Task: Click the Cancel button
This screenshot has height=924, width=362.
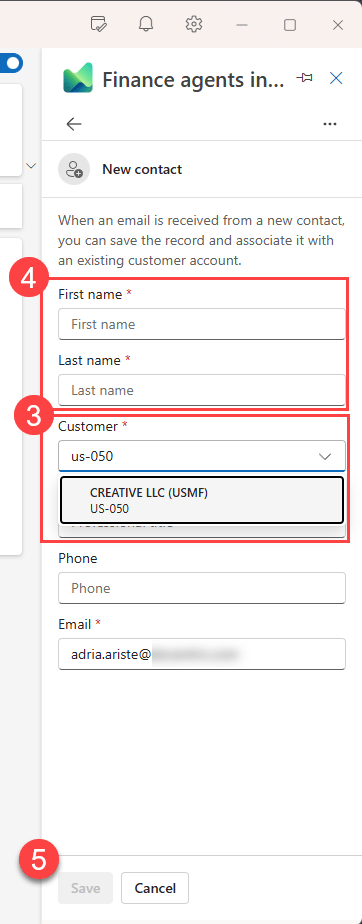Action: pos(155,888)
